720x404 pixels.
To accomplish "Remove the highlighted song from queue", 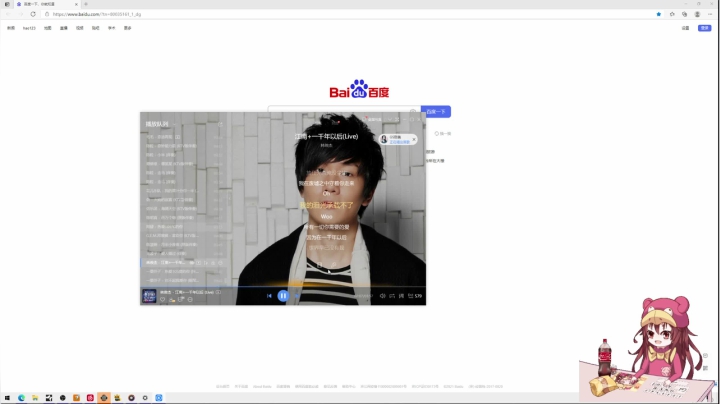I will click(x=213, y=263).
